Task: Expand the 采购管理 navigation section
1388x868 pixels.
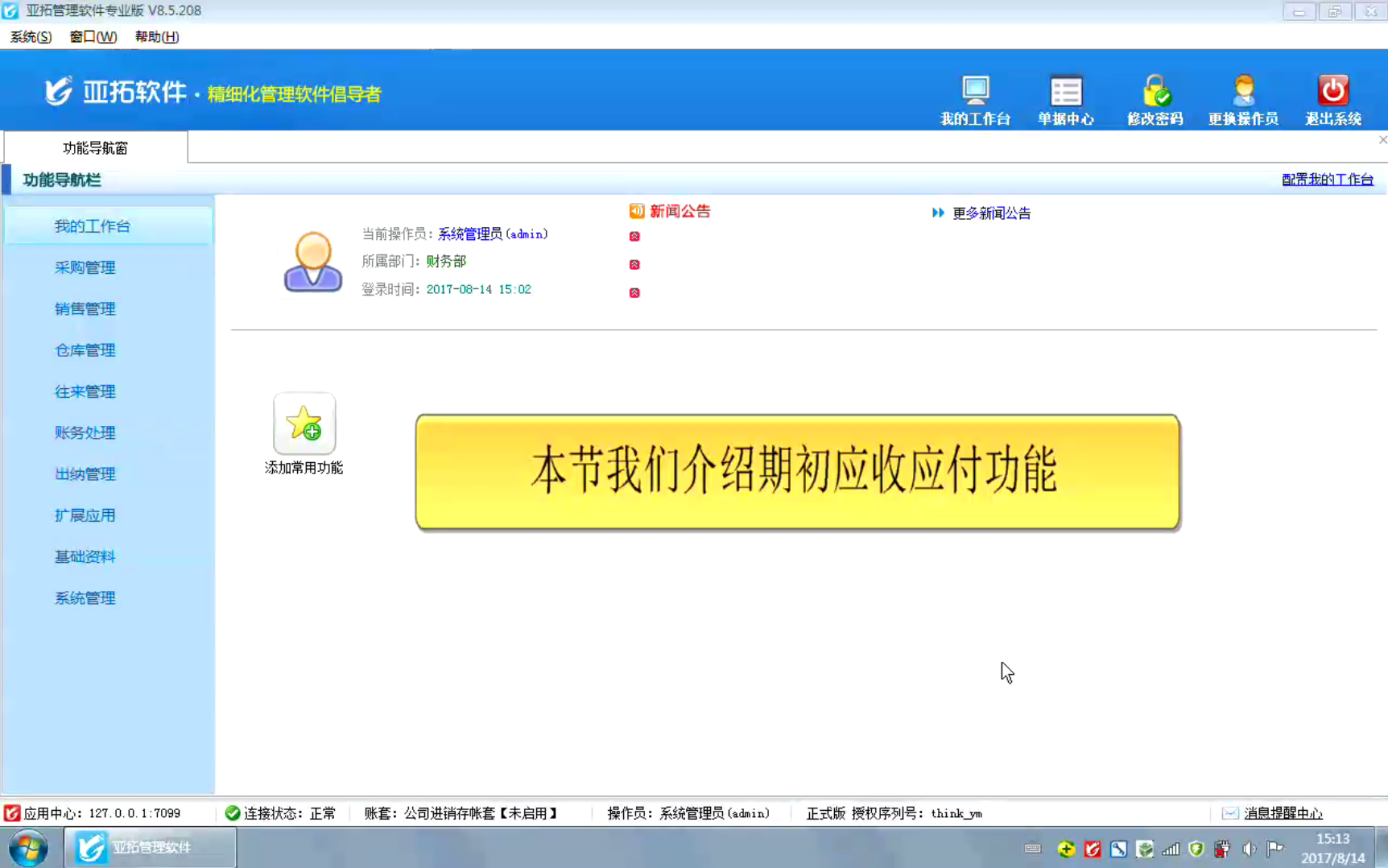Action: [85, 267]
